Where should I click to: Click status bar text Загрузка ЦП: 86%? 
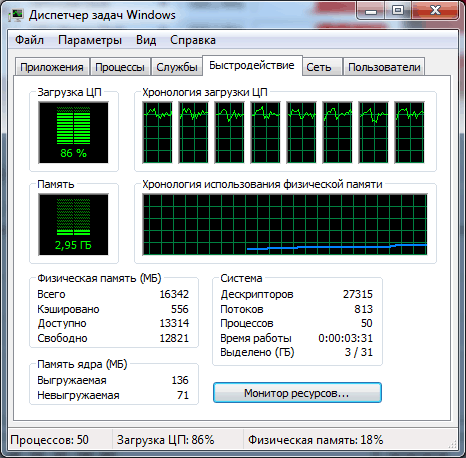click(x=166, y=440)
